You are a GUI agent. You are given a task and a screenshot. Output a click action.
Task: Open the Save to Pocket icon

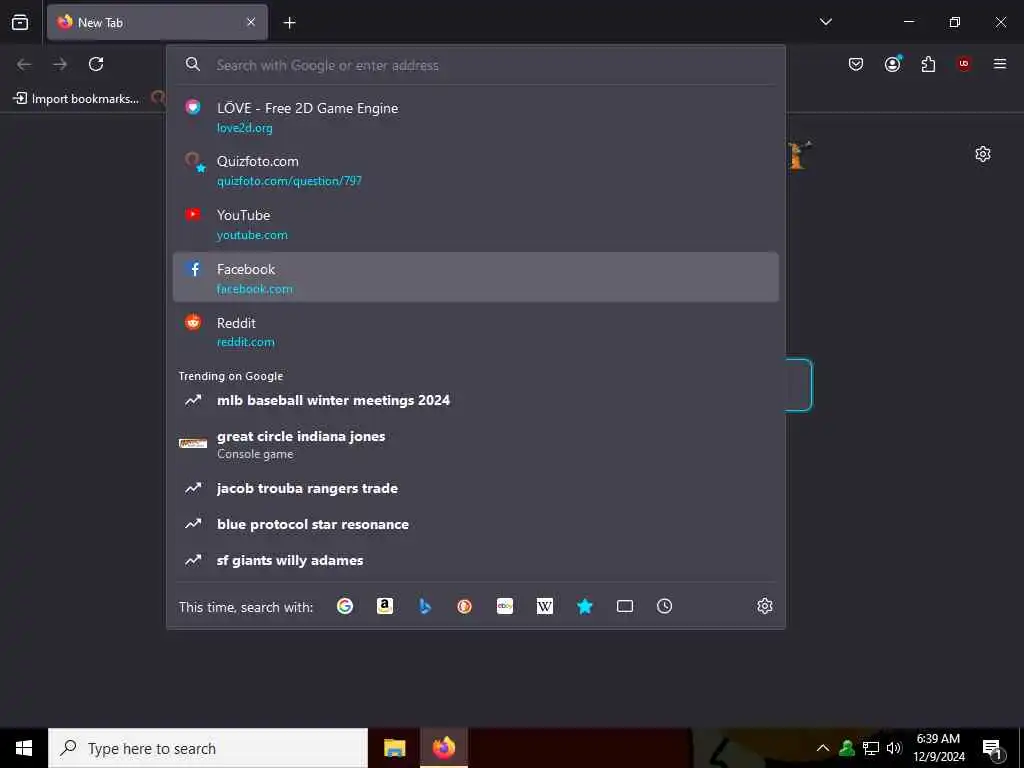856,64
